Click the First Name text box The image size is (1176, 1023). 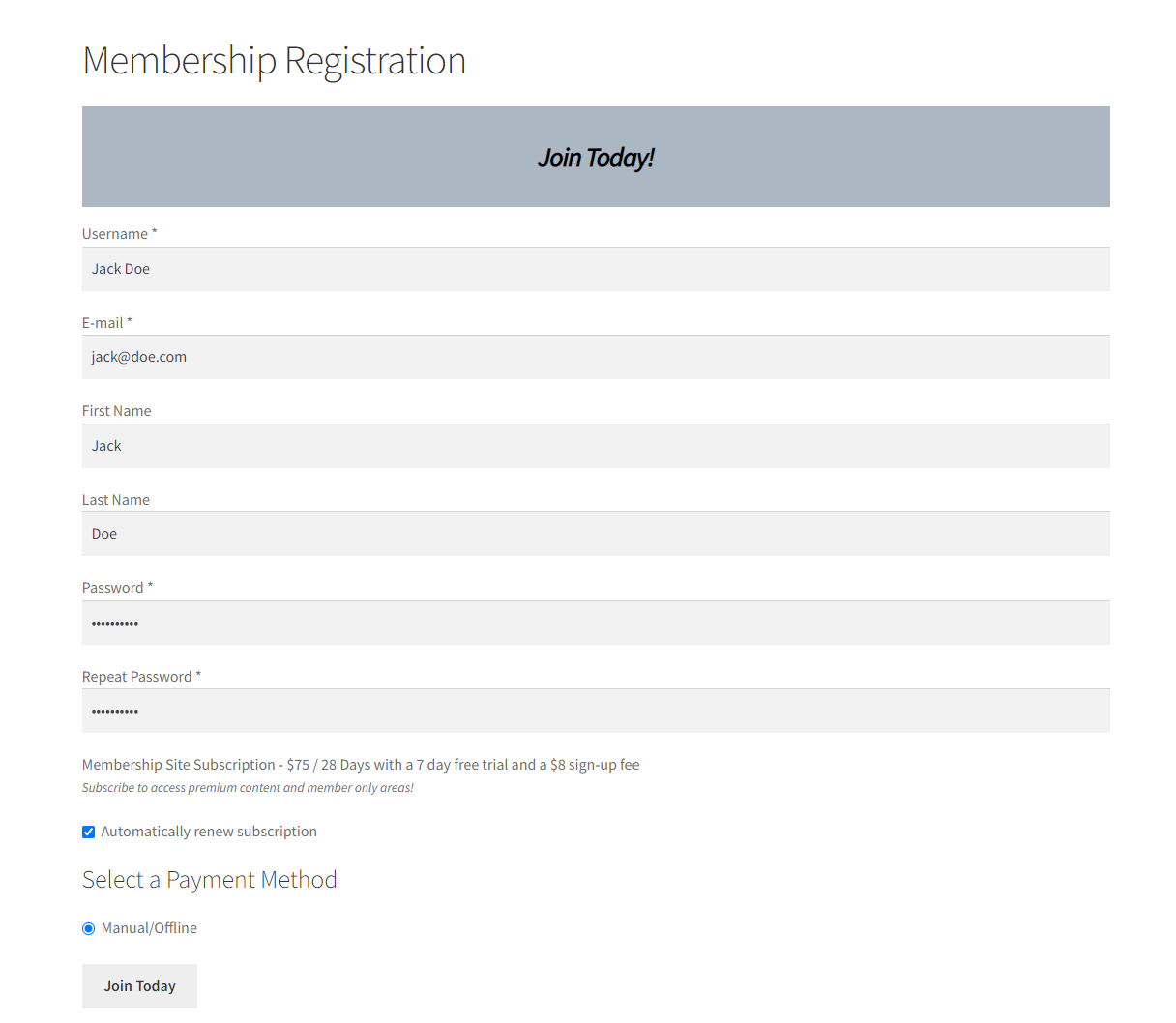pyautogui.click(x=596, y=446)
